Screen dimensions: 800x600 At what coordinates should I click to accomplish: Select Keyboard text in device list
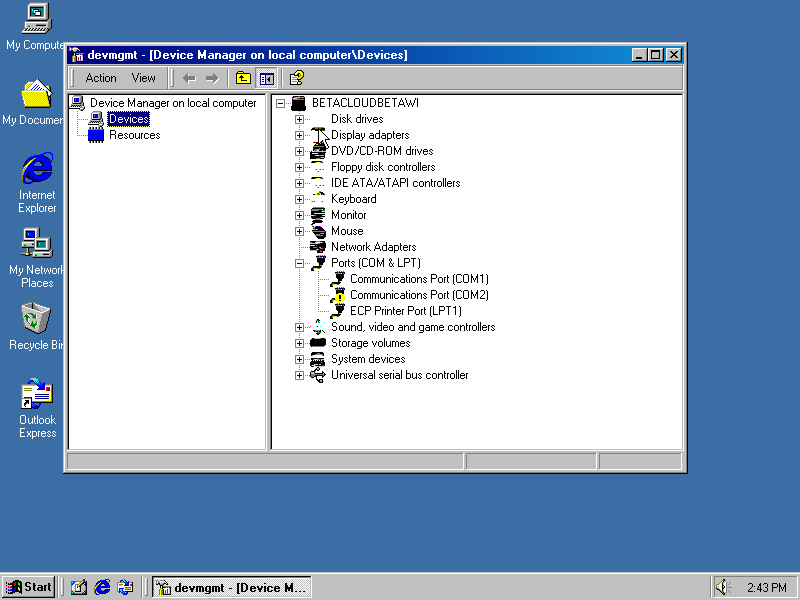click(354, 199)
